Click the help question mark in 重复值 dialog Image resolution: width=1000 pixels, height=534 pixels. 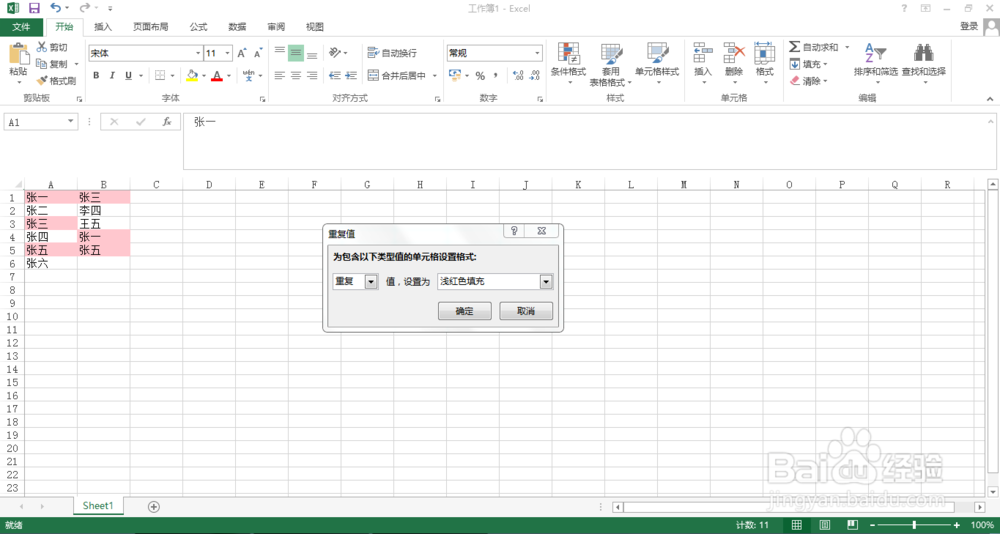click(515, 230)
